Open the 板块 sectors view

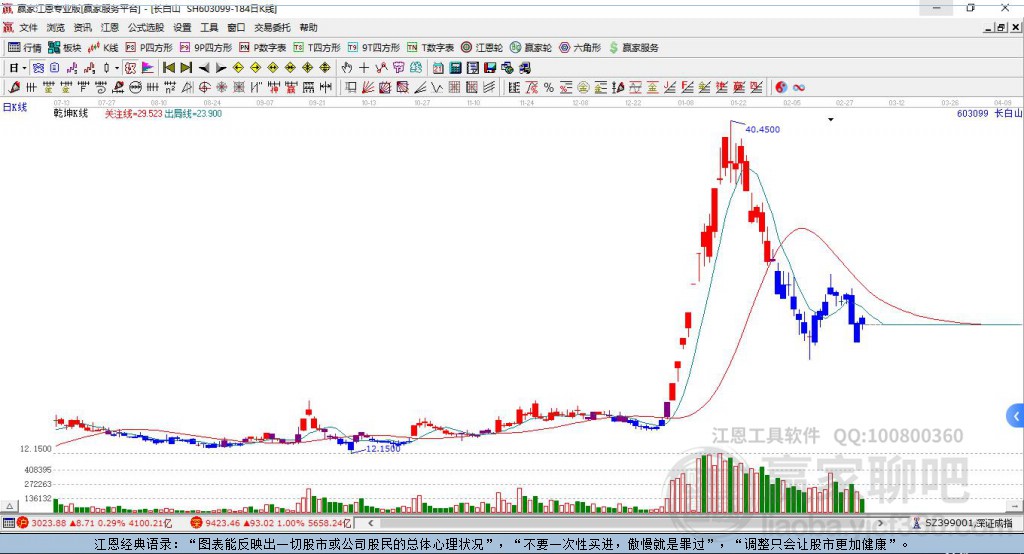(x=65, y=48)
